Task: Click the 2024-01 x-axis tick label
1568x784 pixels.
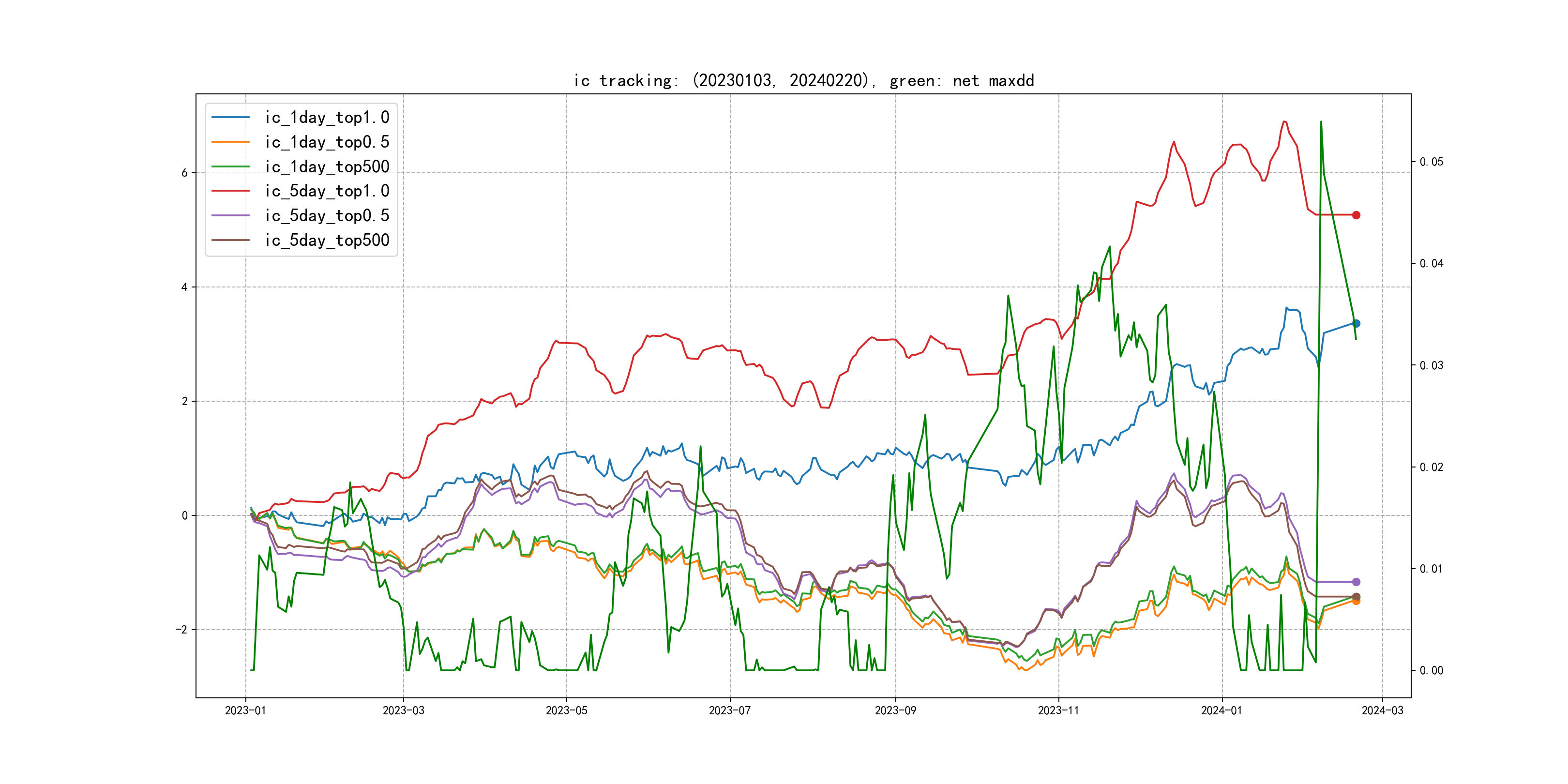Action: tap(1221, 710)
